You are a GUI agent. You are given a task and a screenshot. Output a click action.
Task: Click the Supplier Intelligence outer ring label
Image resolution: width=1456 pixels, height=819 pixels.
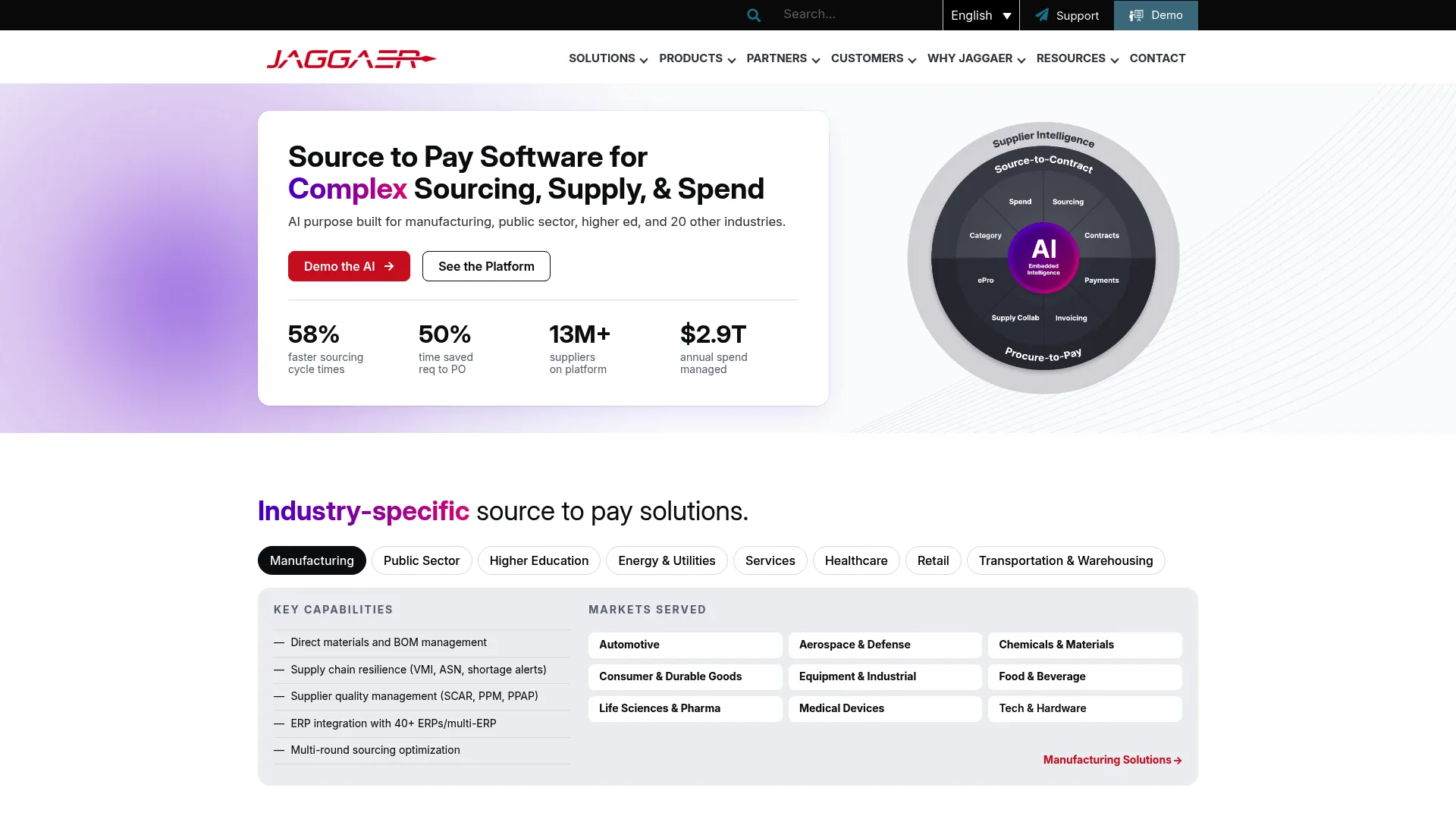1043,138
